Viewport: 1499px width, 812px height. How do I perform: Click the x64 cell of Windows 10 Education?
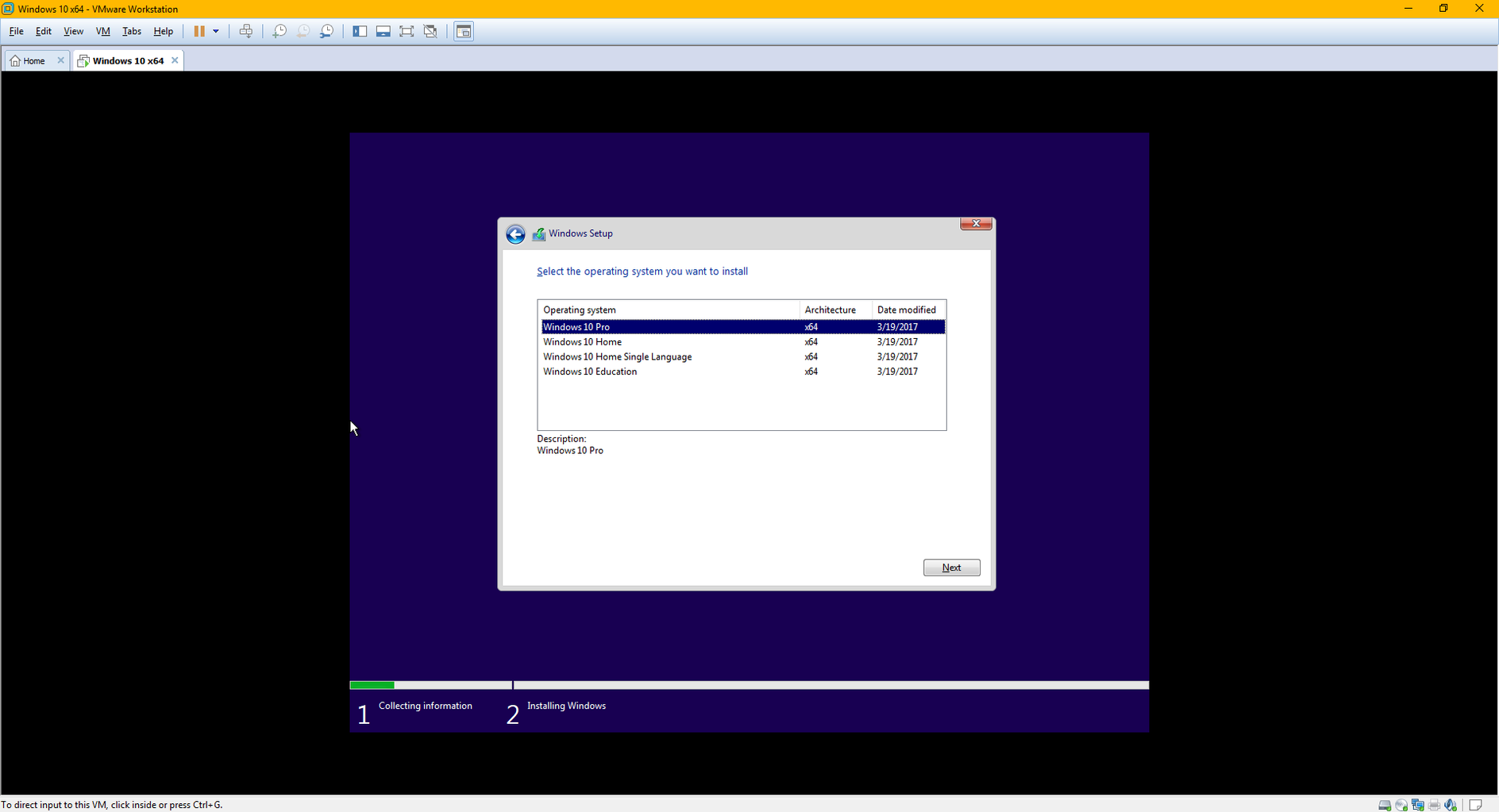pos(811,371)
